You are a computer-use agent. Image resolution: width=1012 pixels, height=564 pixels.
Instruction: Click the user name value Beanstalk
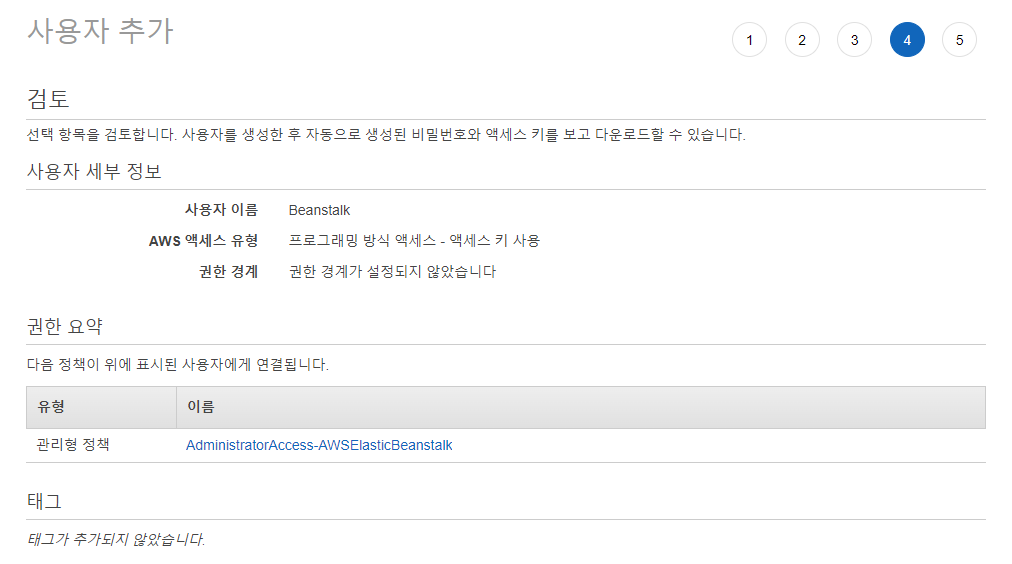click(x=319, y=210)
